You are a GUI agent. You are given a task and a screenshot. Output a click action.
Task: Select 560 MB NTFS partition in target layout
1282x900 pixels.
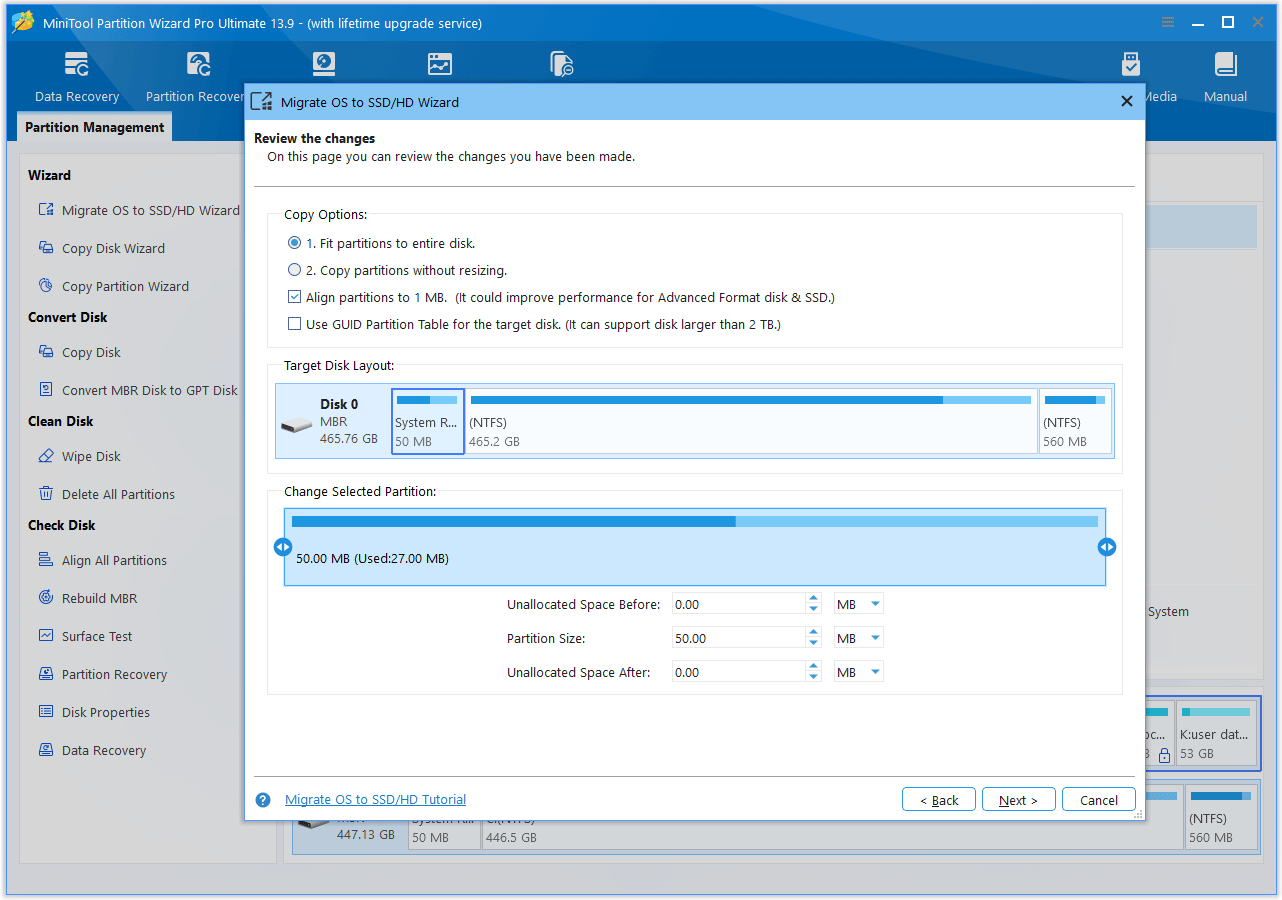(1075, 421)
